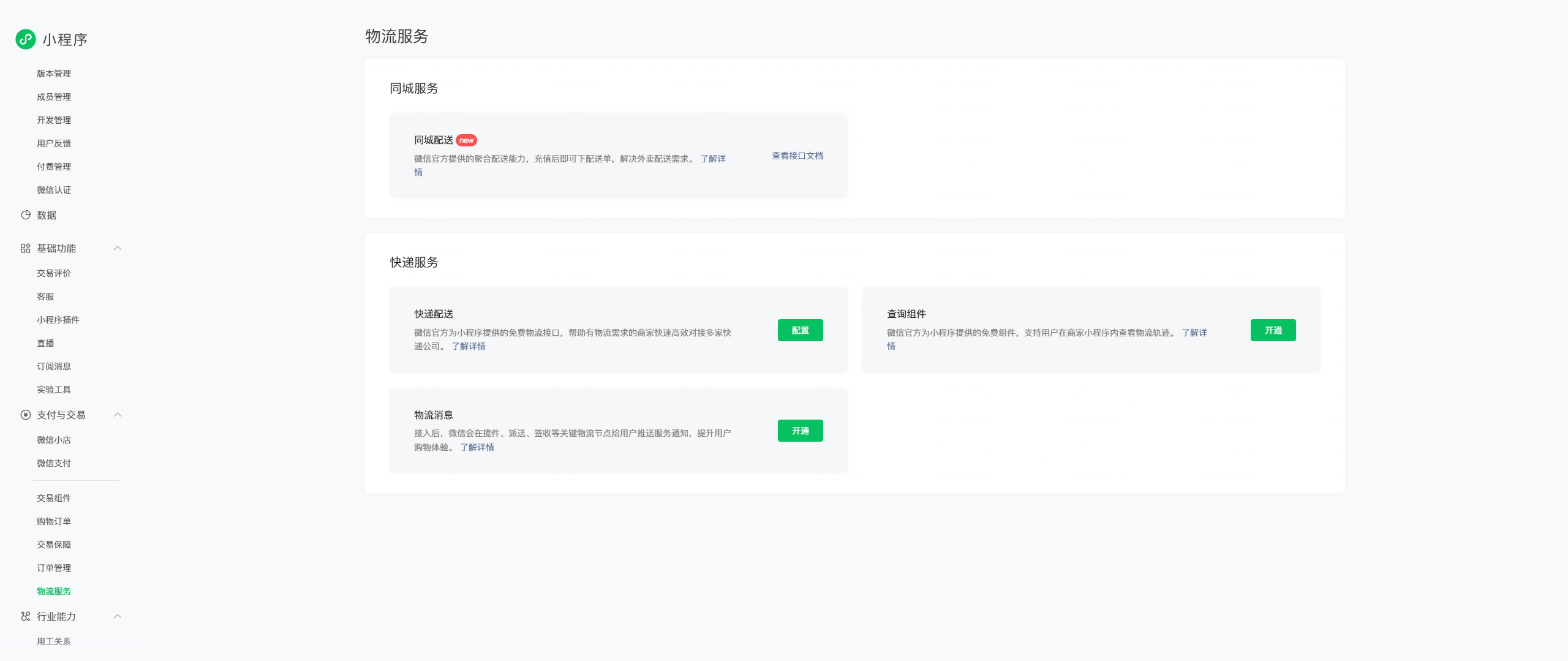Click the 快递服务 section heading
Screen dimensions: 1568x661
coord(414,262)
